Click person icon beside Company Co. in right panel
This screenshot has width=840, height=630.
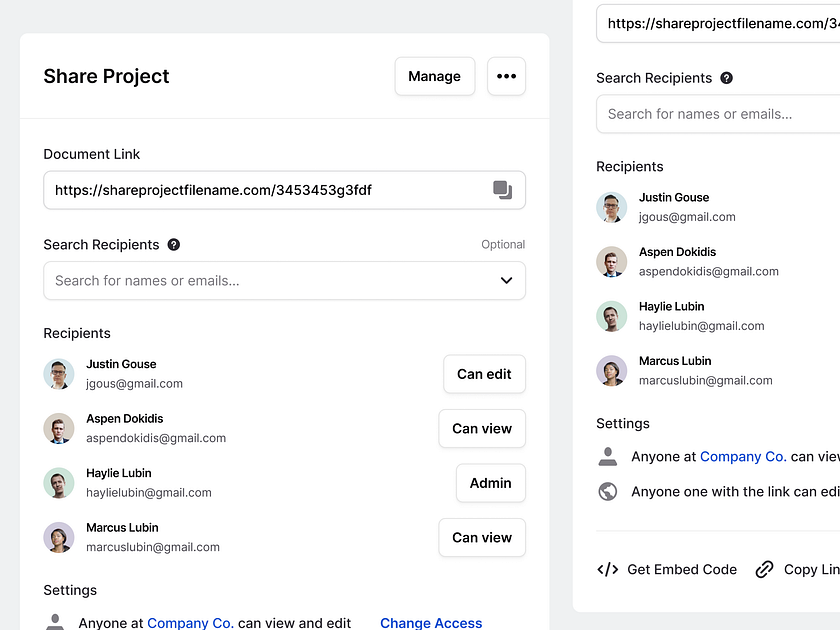click(x=607, y=457)
